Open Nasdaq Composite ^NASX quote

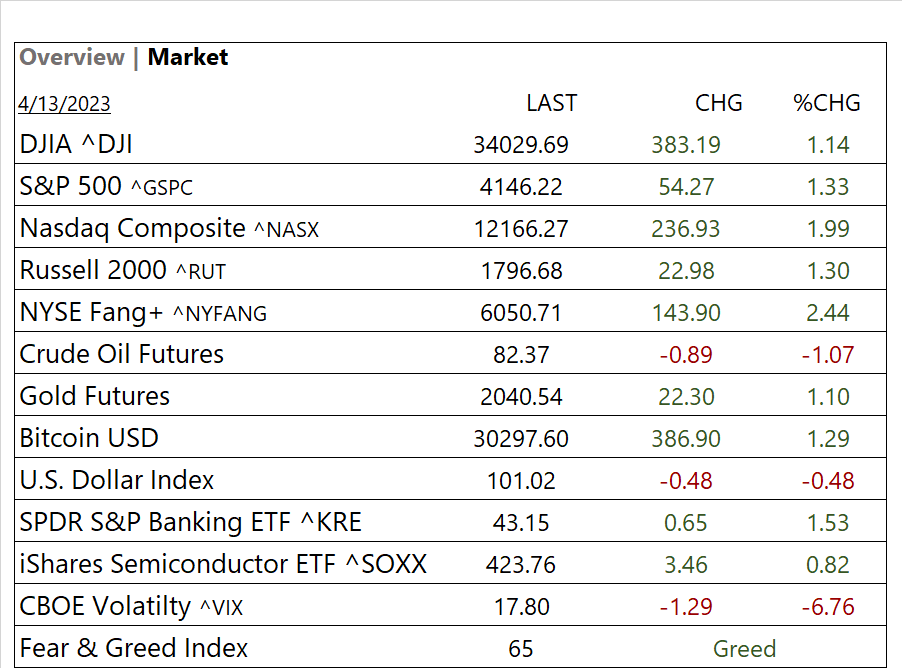tap(169, 229)
